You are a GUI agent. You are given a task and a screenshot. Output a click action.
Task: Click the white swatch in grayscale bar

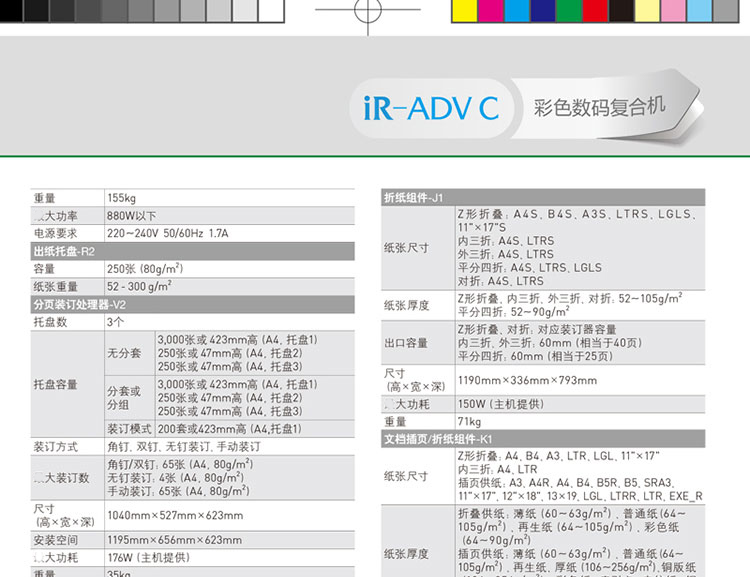(271, 11)
